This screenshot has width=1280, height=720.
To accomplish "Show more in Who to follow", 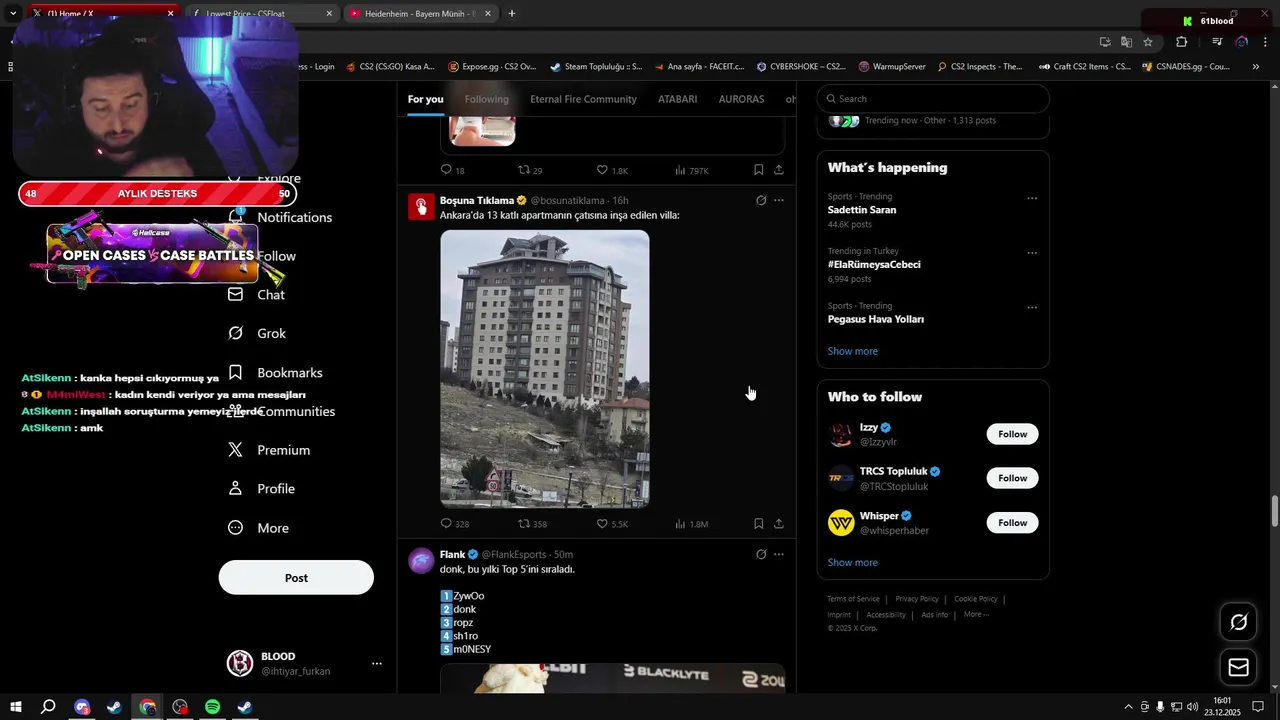I will click(x=853, y=563).
